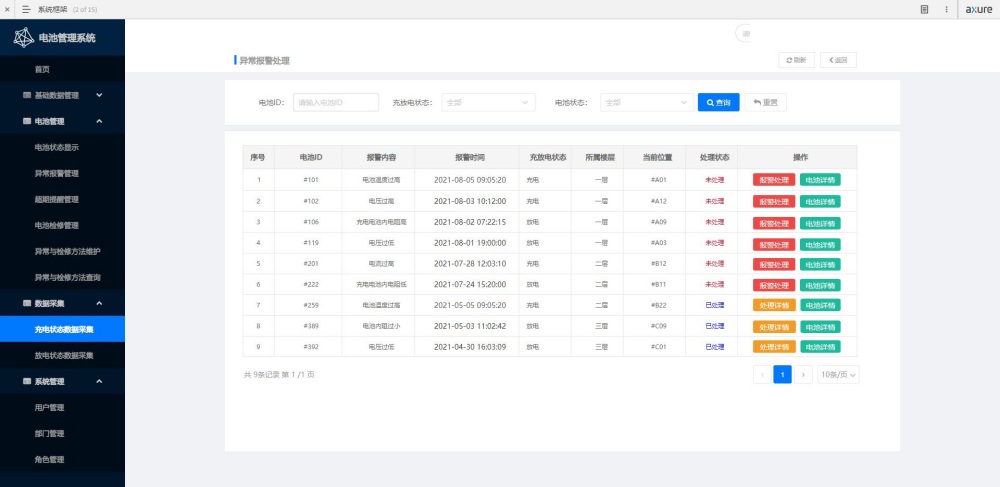Select 充电状态数据采集 menu item
This screenshot has width=1000, height=487.
tap(62, 330)
